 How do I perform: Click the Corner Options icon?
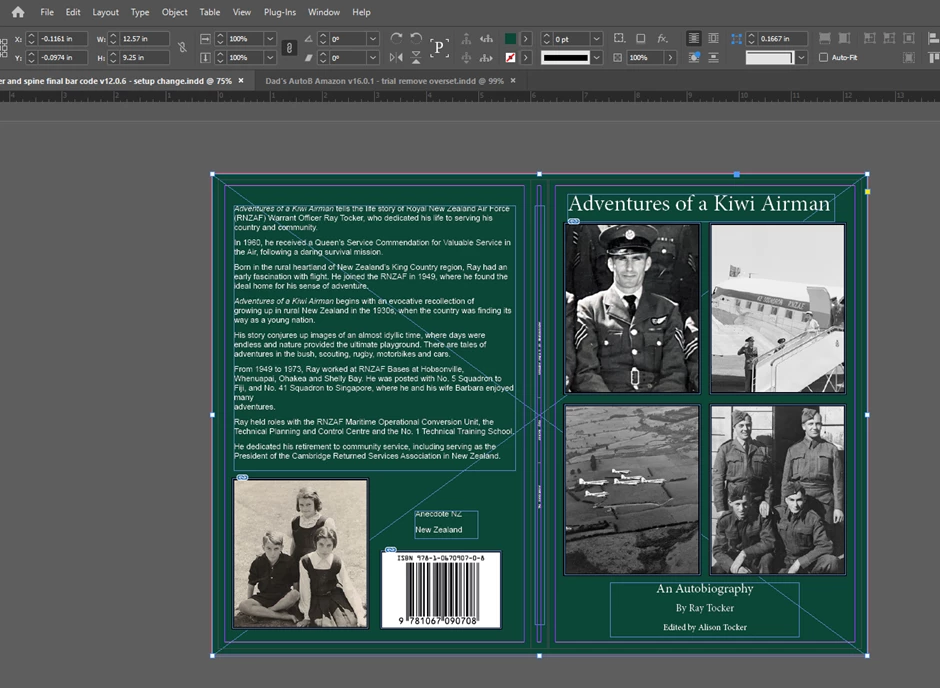pyautogui.click(x=618, y=38)
